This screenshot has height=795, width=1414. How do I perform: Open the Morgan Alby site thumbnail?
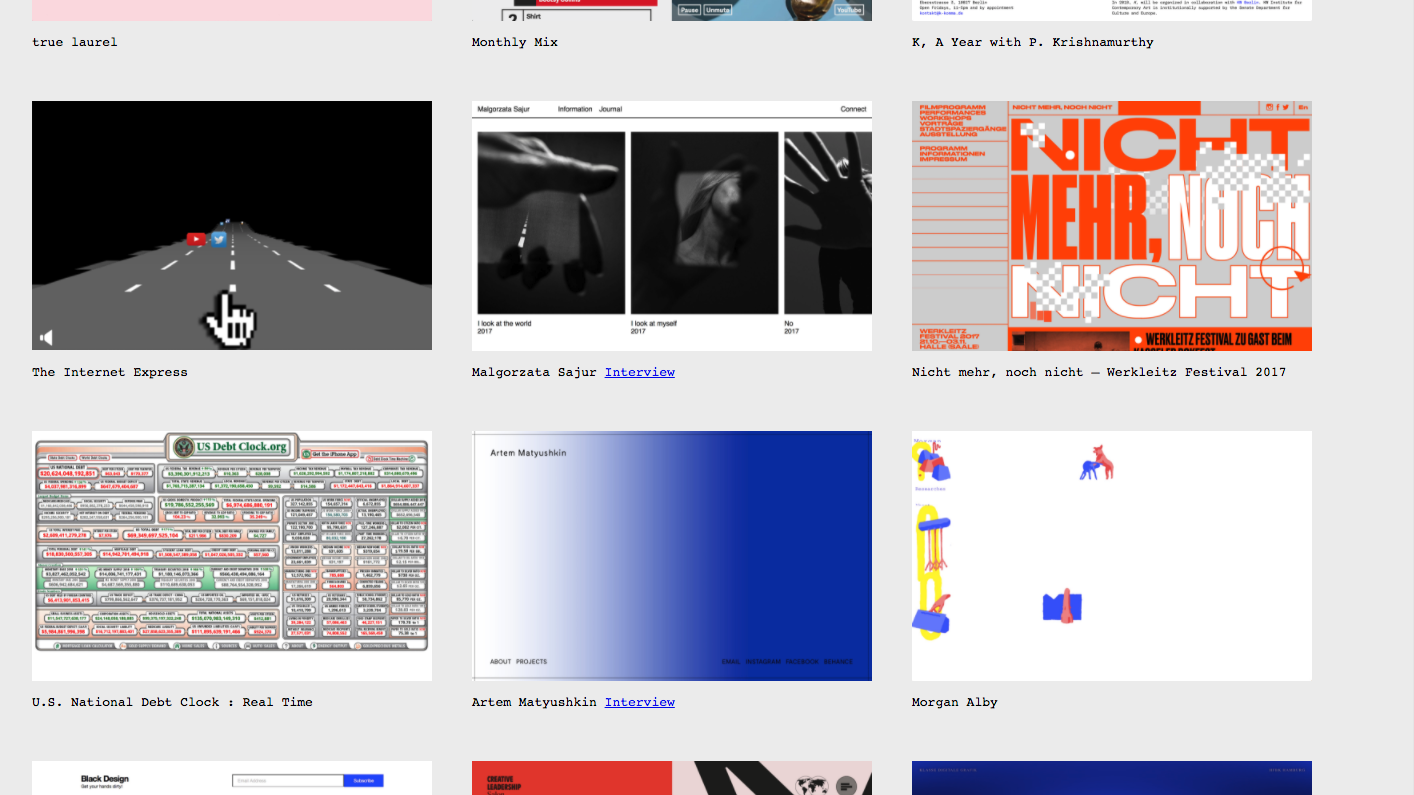(x=1111, y=555)
